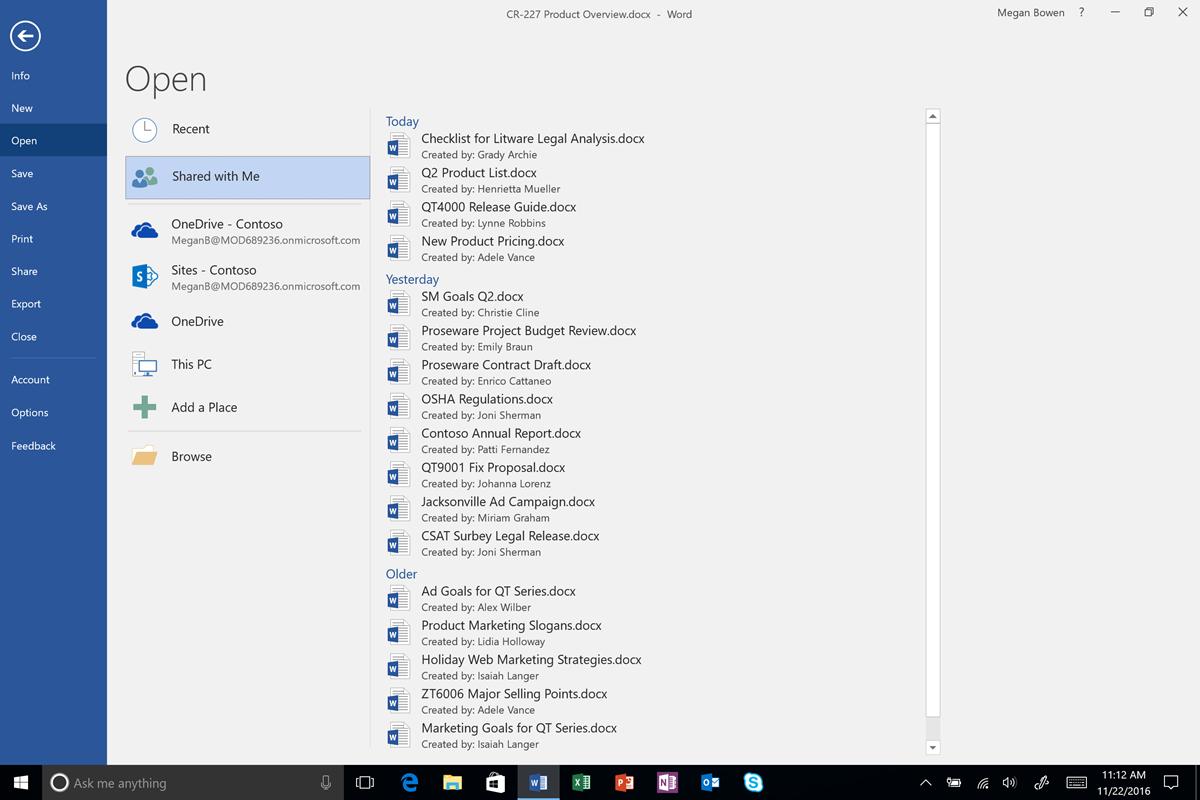The width and height of the screenshot is (1200, 800).
Task: Open File Explorer from the taskbar
Action: point(452,783)
